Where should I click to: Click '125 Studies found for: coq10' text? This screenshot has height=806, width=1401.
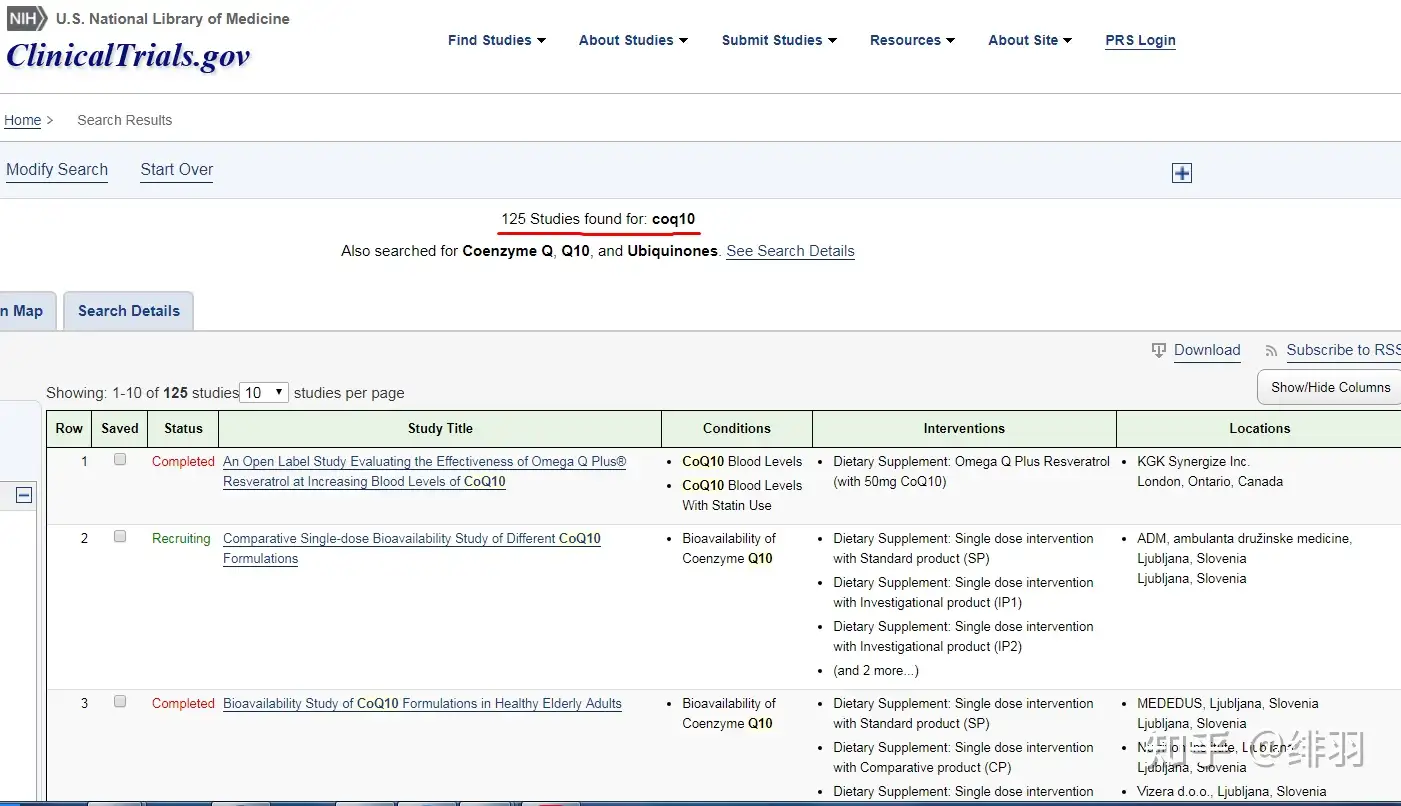coord(598,219)
